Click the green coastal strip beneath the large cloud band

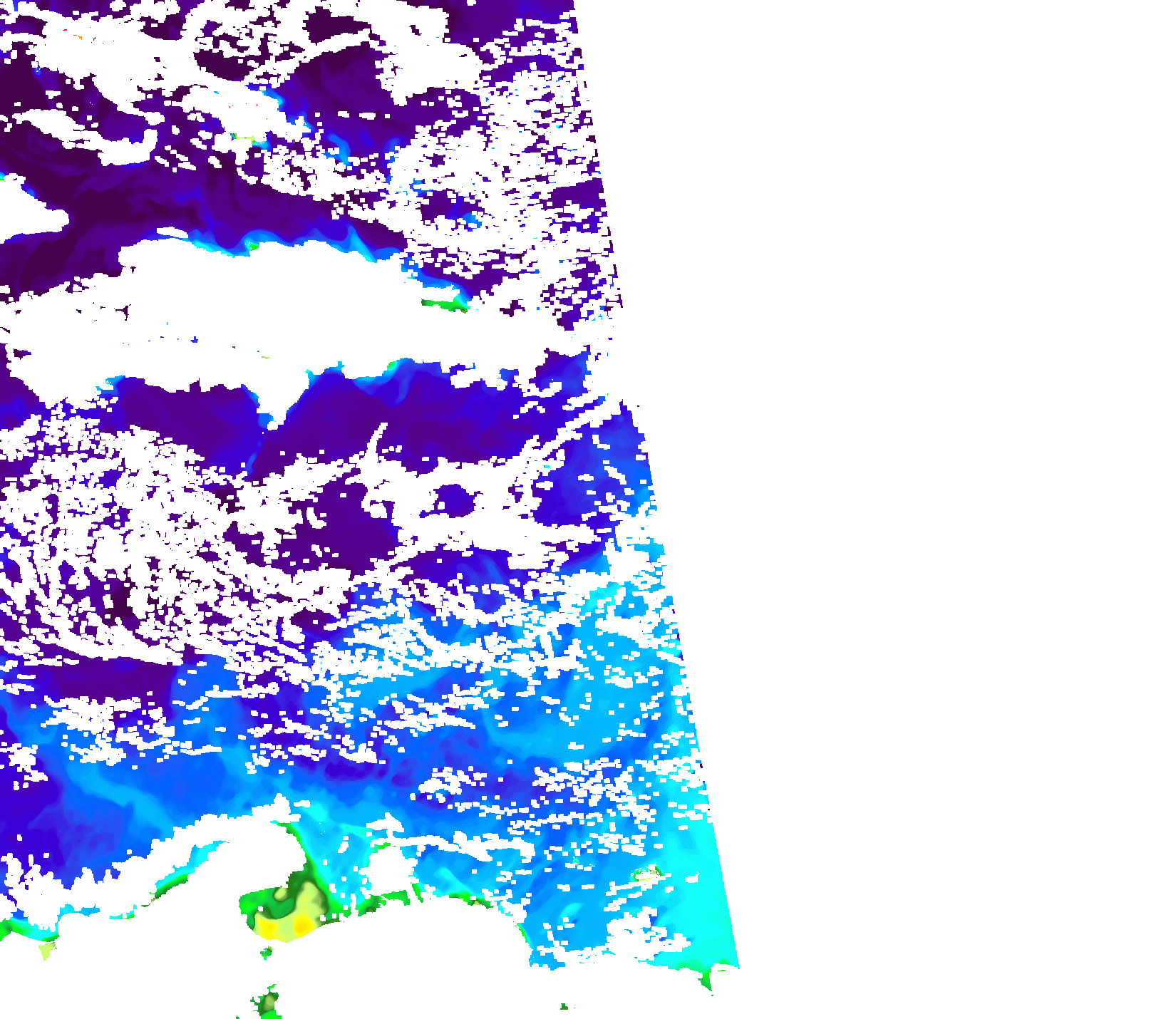pos(443,305)
